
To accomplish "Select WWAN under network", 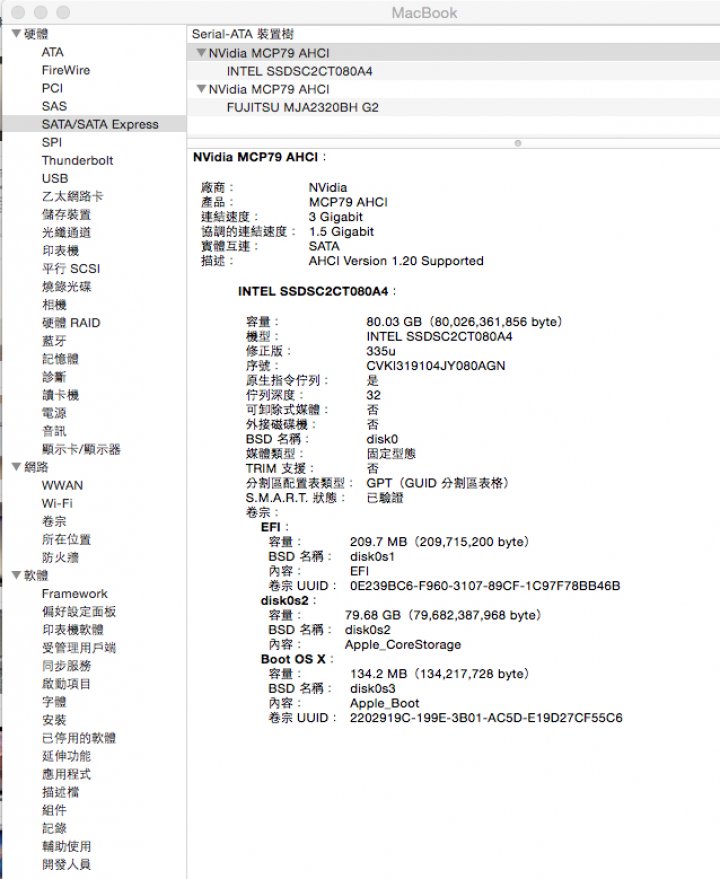I will point(62,485).
